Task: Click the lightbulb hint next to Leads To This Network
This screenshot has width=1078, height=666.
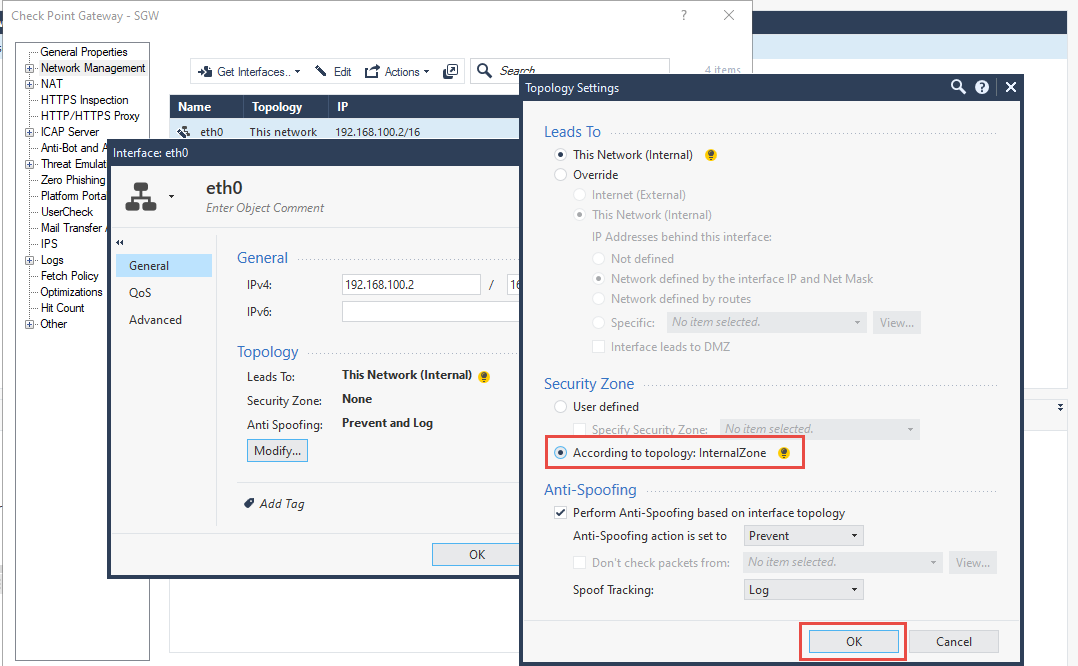Action: [711, 155]
